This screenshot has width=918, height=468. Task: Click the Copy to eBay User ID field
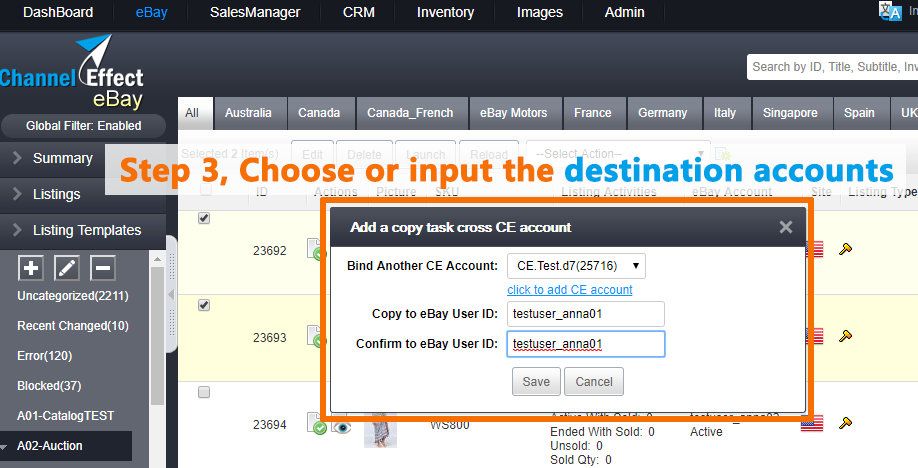[x=585, y=314]
